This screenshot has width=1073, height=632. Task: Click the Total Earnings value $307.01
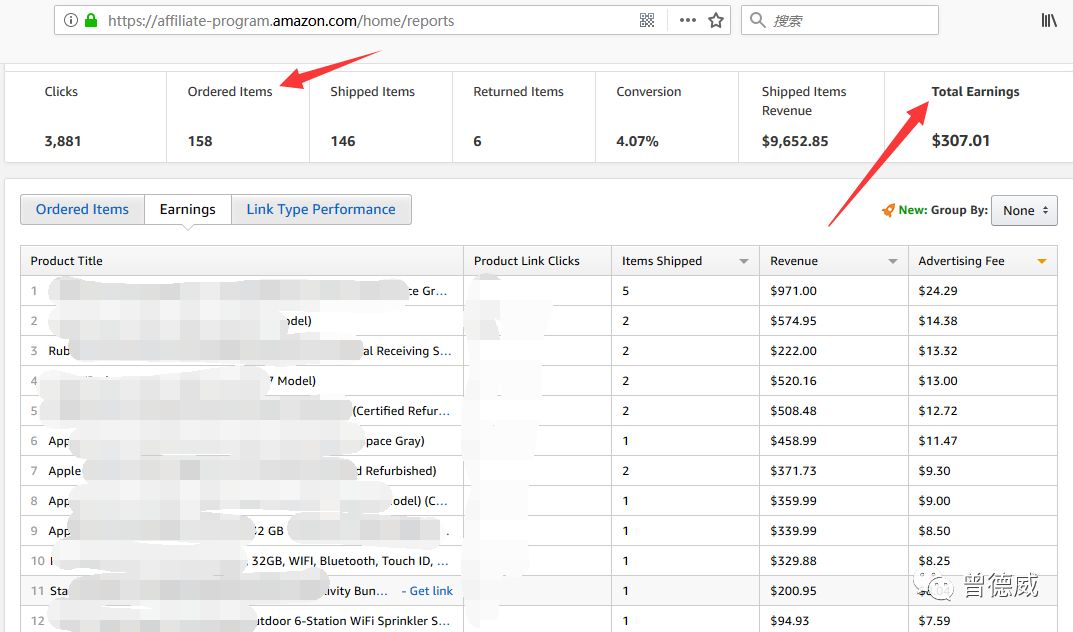(x=960, y=140)
